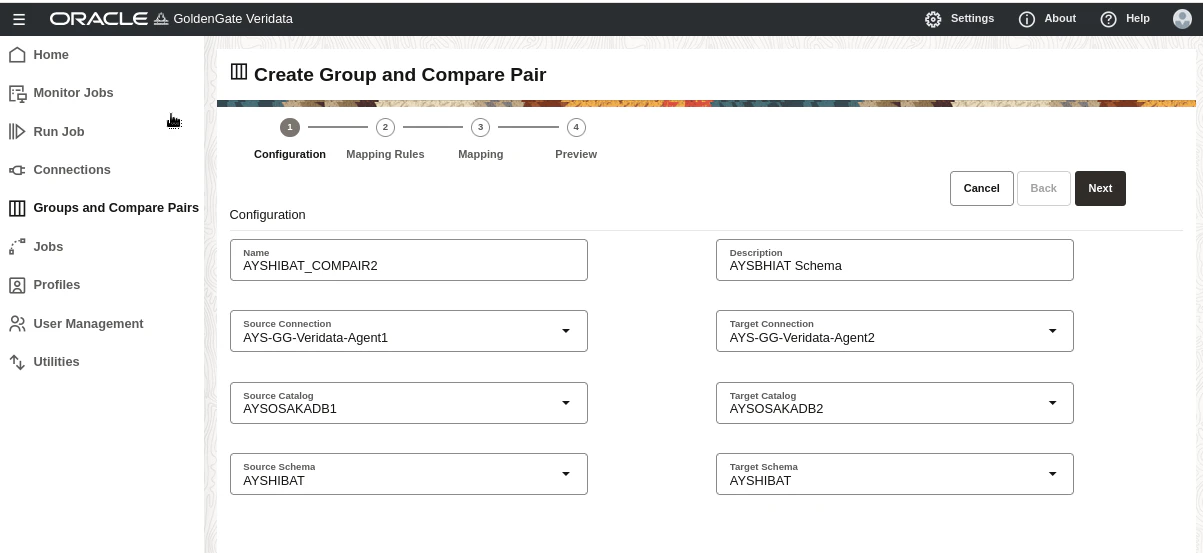Open the user profile avatar

click(1182, 19)
